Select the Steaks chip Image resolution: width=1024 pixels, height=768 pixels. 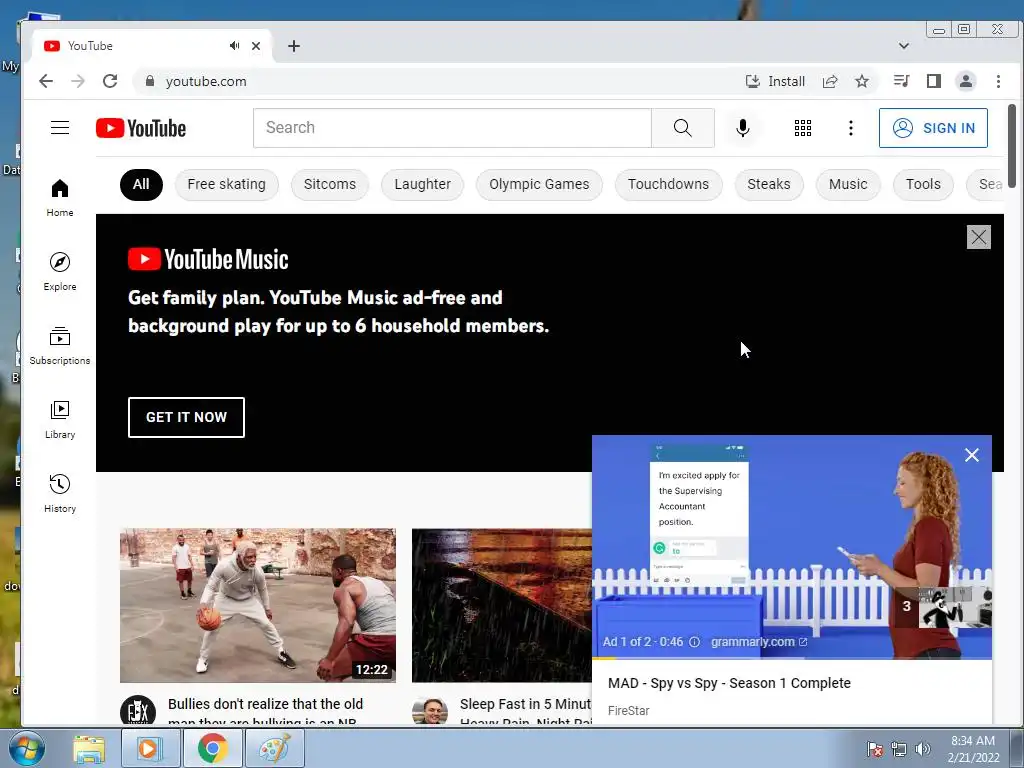[769, 184]
